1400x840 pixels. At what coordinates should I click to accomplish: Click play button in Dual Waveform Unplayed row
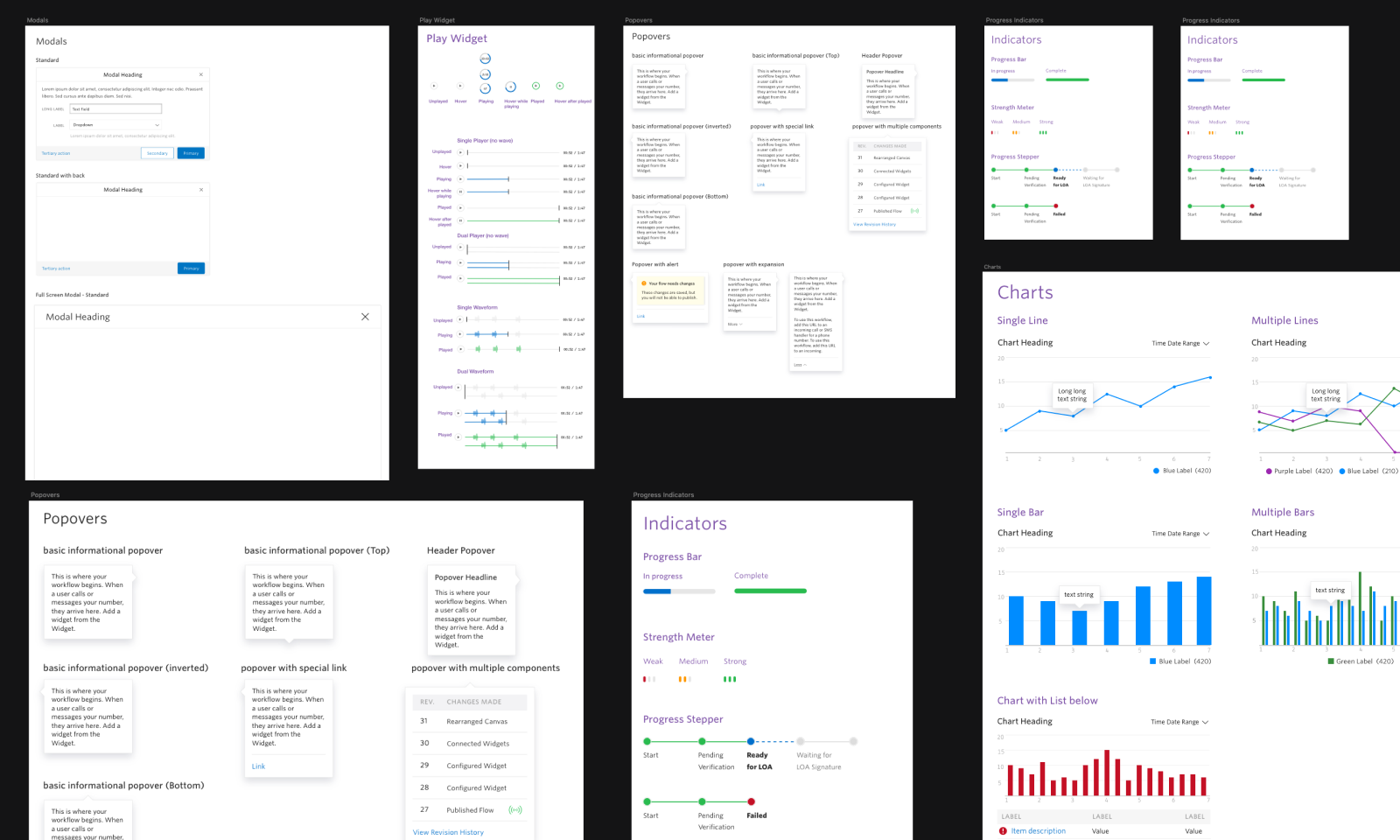tap(458, 388)
